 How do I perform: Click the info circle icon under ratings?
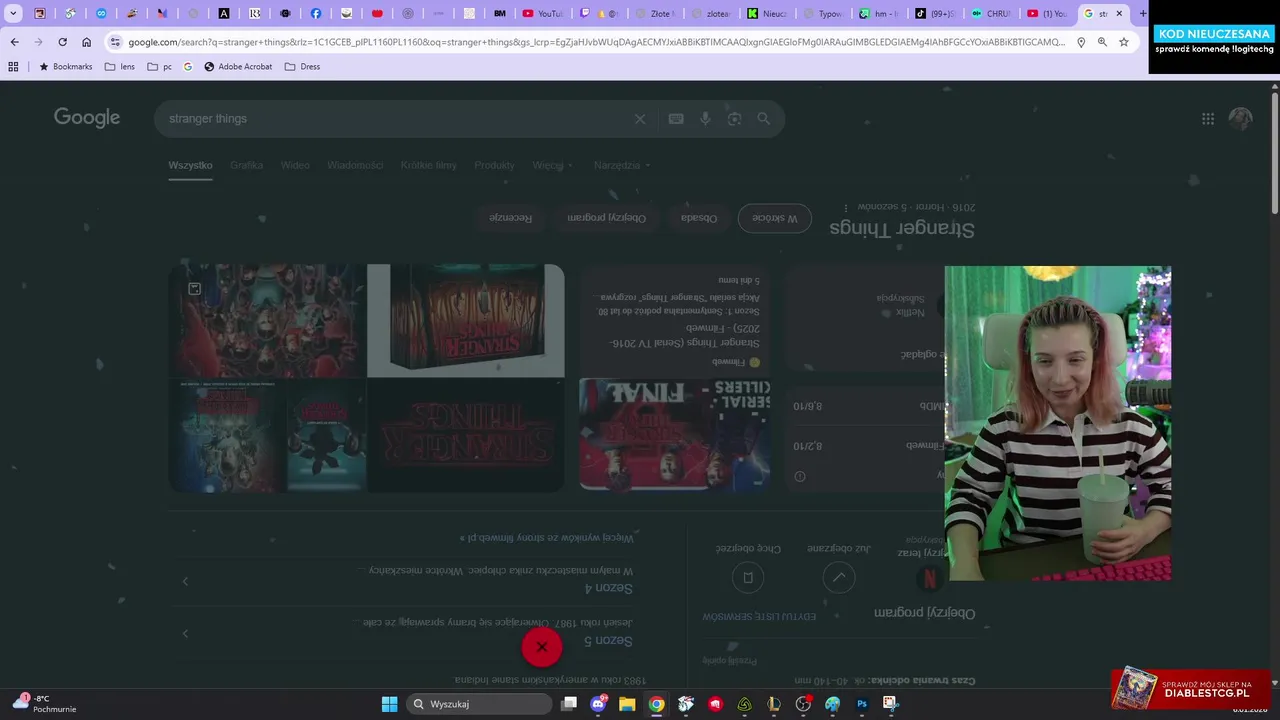[800, 477]
